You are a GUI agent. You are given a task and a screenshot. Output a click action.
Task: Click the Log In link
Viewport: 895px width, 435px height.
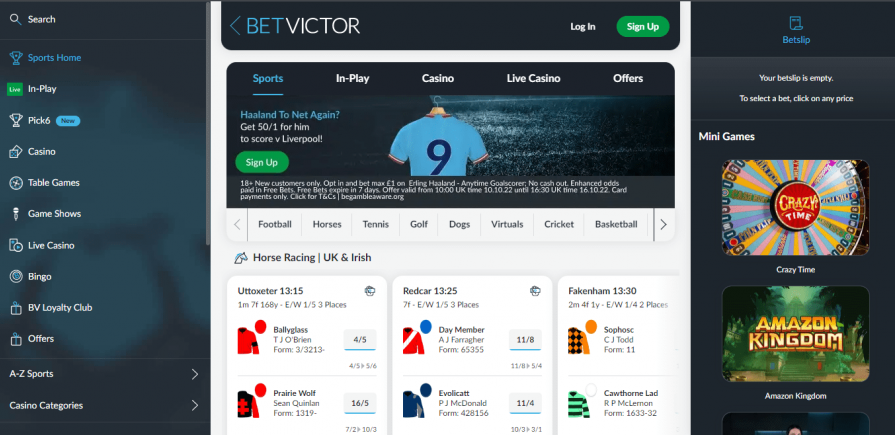tap(583, 26)
